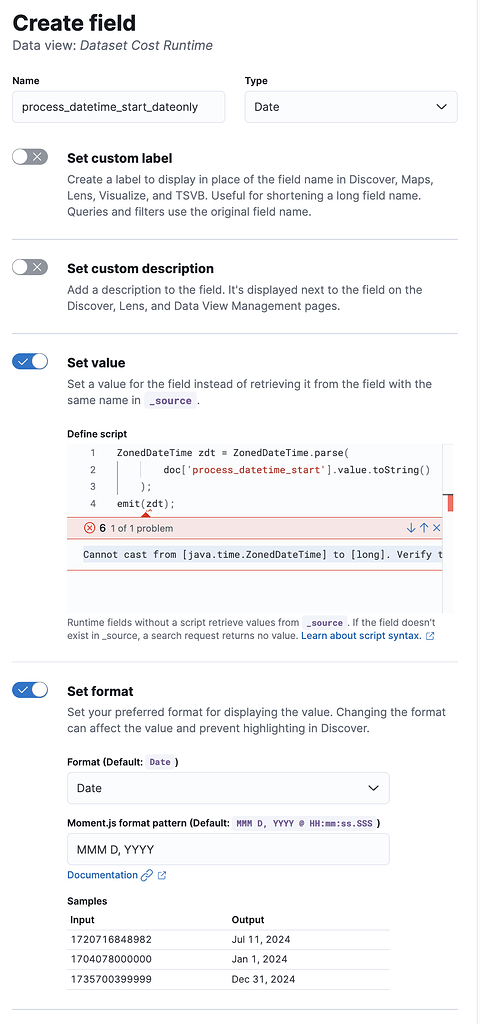Click the Moment.js format pattern field
The width and height of the screenshot is (480, 1024).
tap(228, 850)
